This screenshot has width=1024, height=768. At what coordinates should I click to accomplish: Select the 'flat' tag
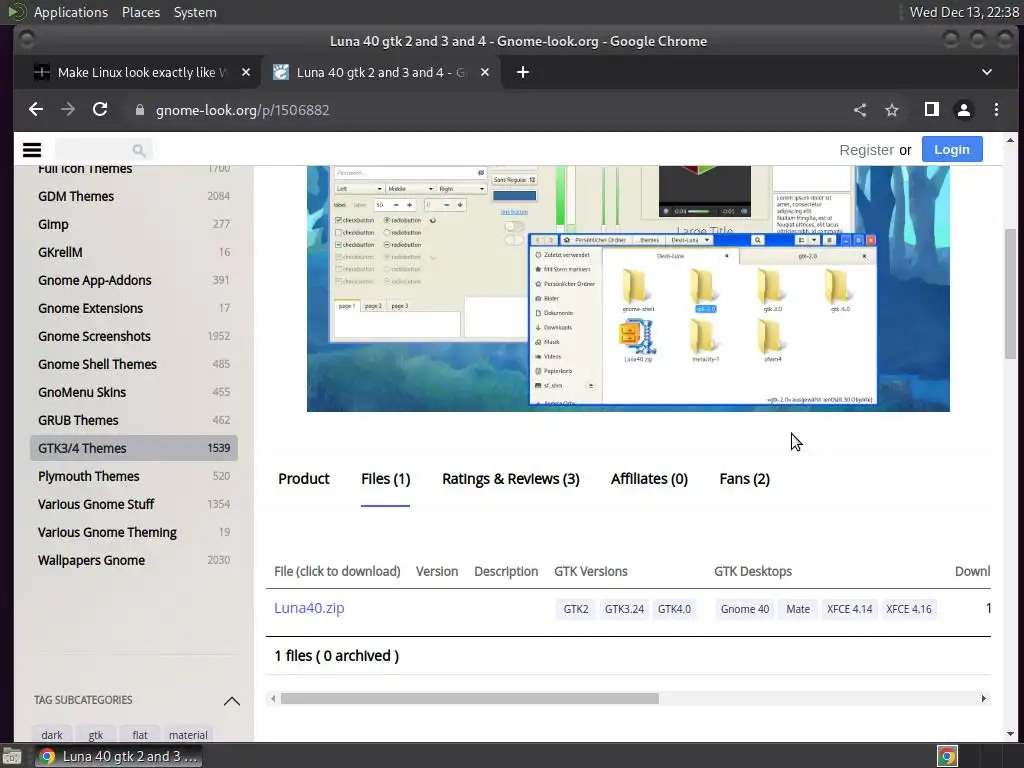coord(140,735)
